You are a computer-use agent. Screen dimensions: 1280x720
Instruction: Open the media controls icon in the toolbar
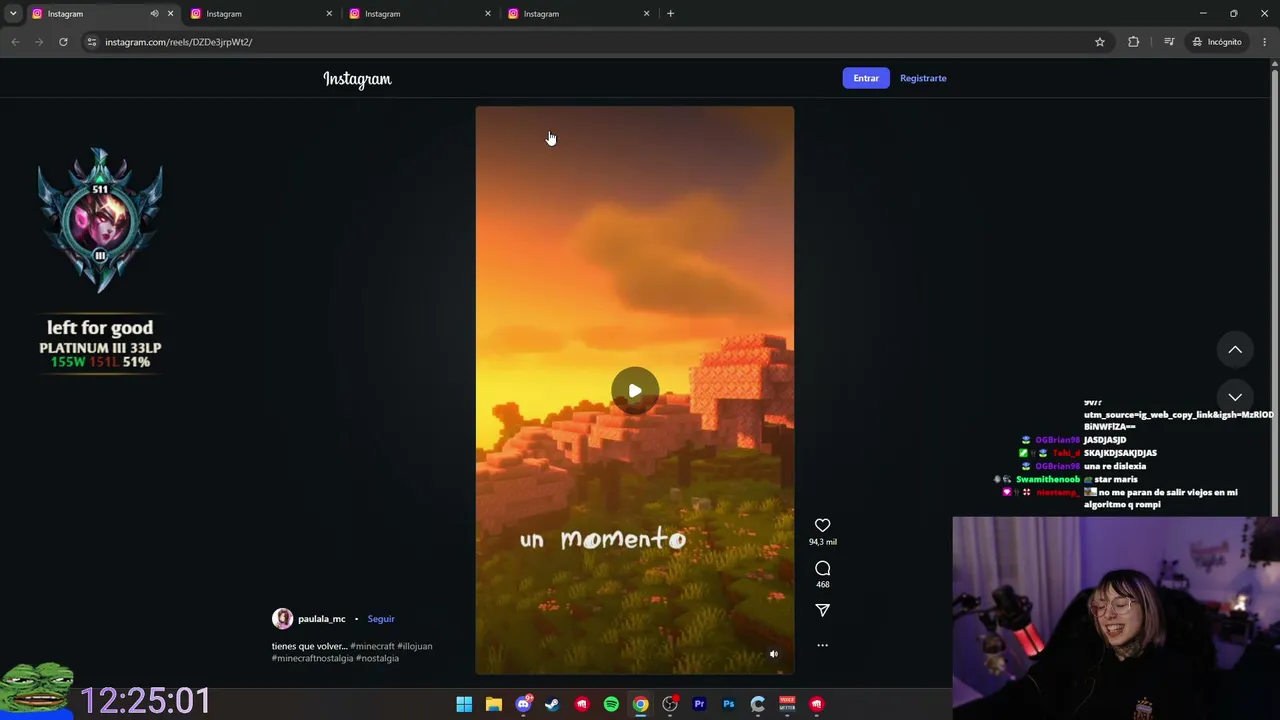(x=1168, y=42)
